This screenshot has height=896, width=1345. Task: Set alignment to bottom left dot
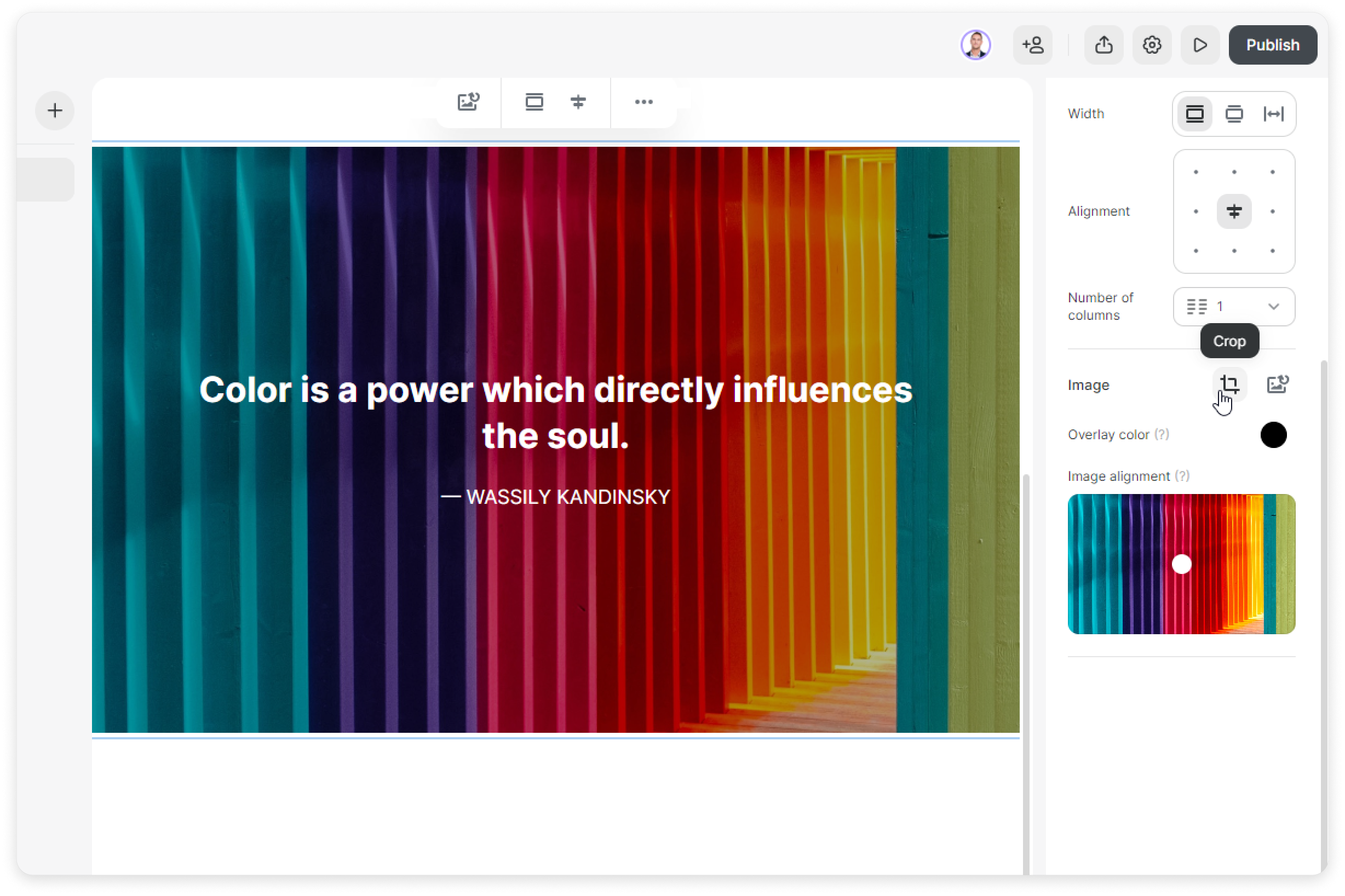[x=1195, y=251]
